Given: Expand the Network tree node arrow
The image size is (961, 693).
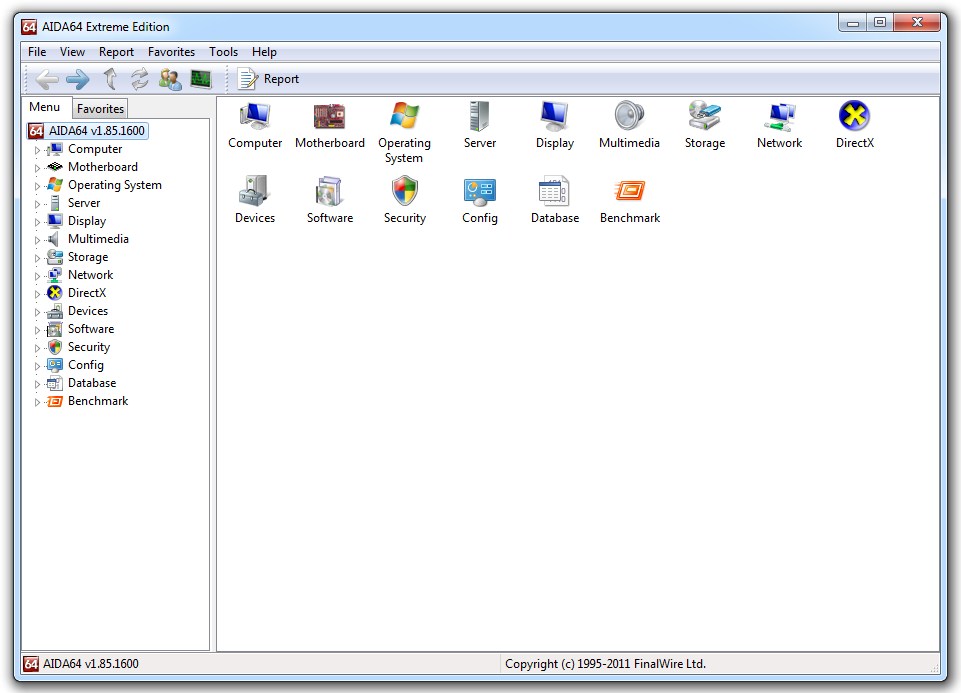Looking at the screenshot, I should pyautogui.click(x=37, y=276).
